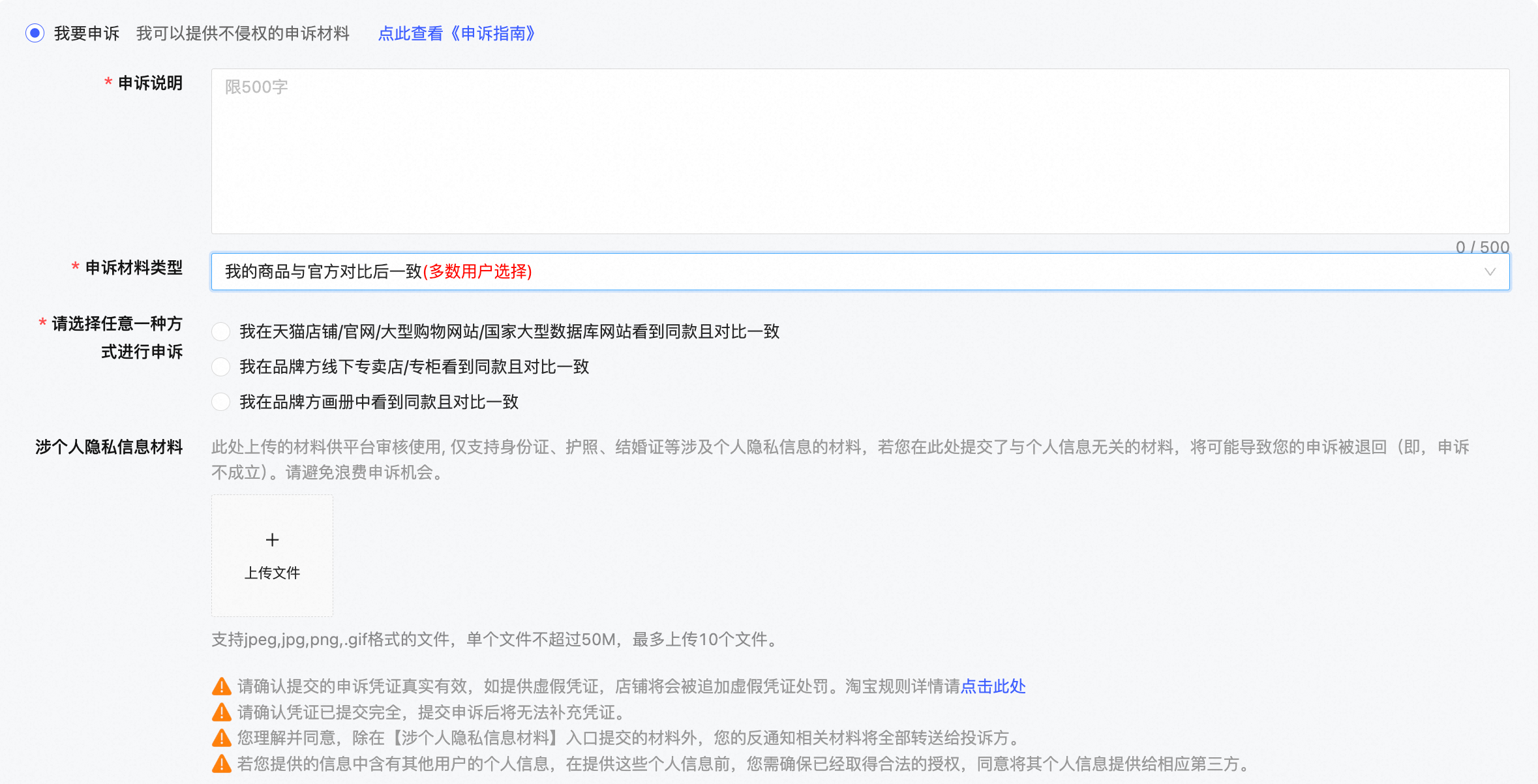
Task: Click the 支持jpeg,jpg,png,.gif格式 hint text
Action: click(x=496, y=639)
